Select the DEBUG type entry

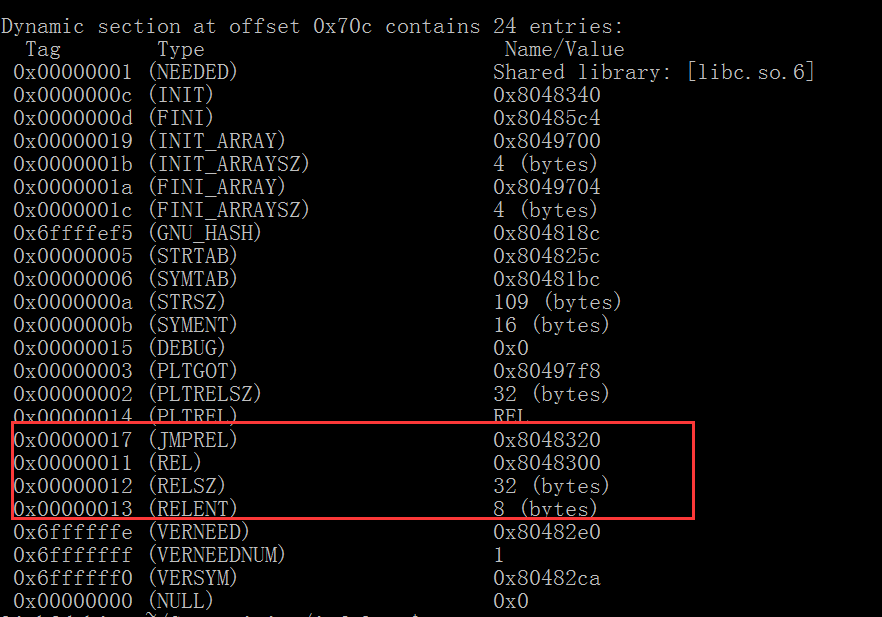(187, 349)
